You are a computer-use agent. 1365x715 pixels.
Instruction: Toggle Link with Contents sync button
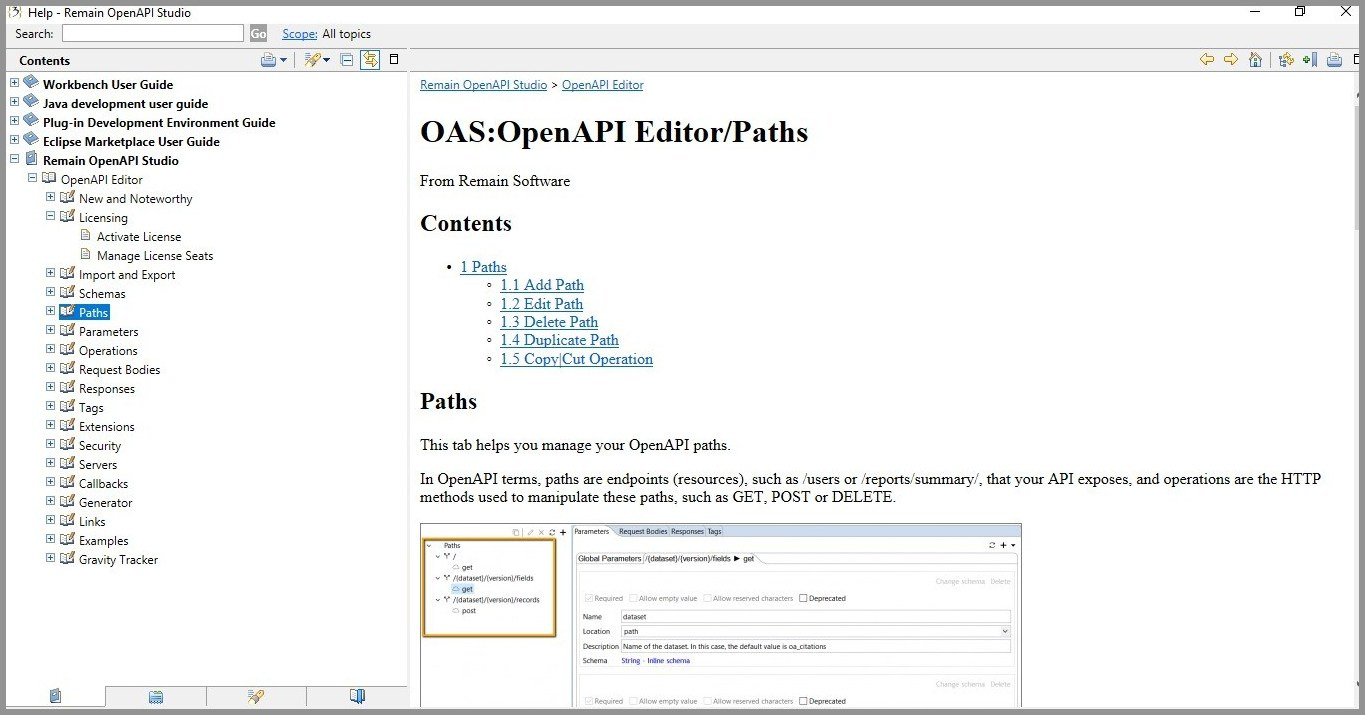370,60
